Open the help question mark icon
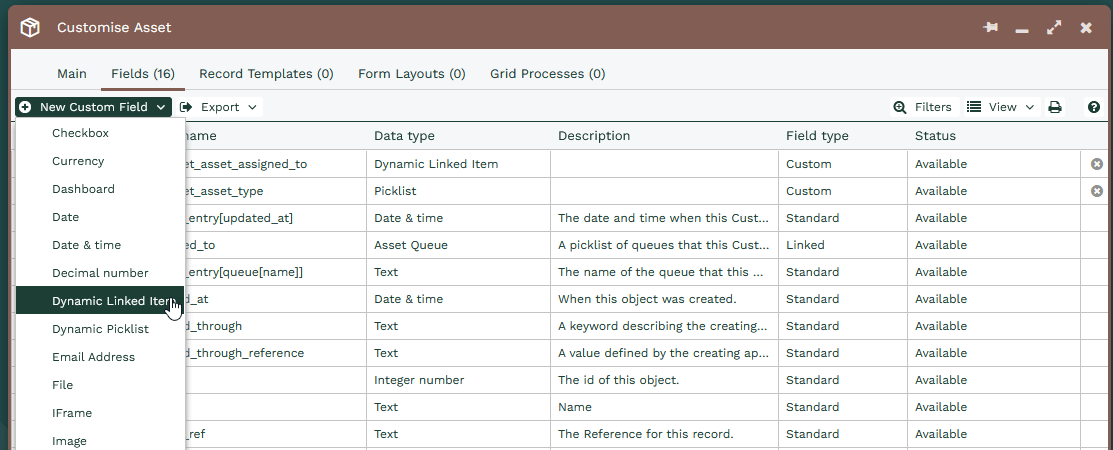1113x450 pixels. 1094,107
